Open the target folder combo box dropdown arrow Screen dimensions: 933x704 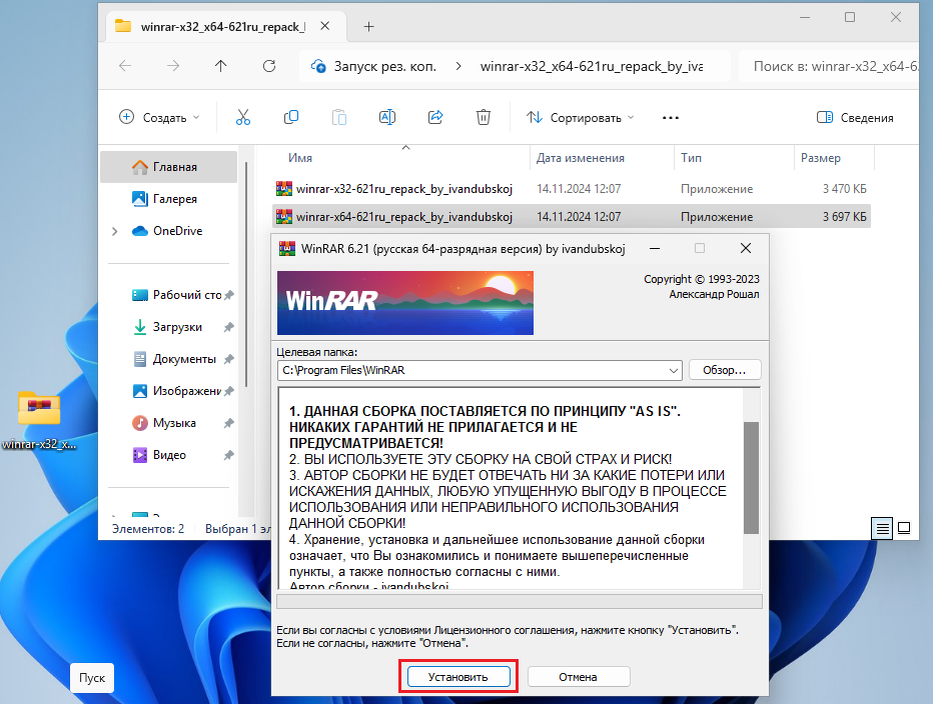tap(673, 370)
